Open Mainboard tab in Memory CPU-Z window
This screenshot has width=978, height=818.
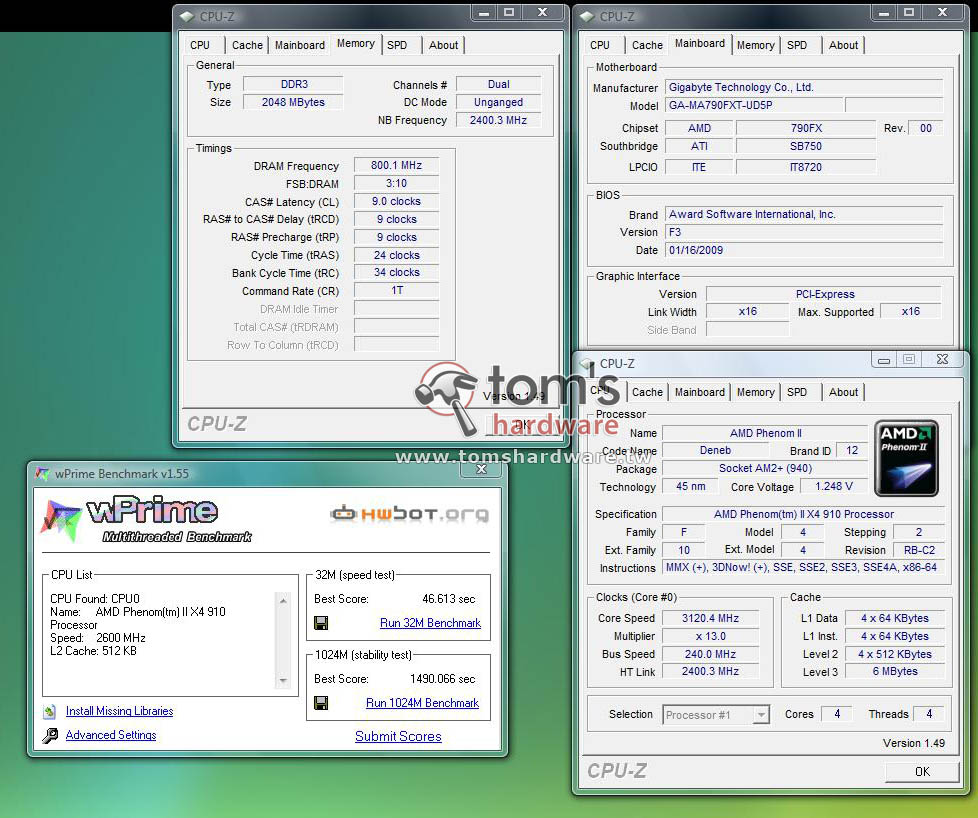pos(300,45)
